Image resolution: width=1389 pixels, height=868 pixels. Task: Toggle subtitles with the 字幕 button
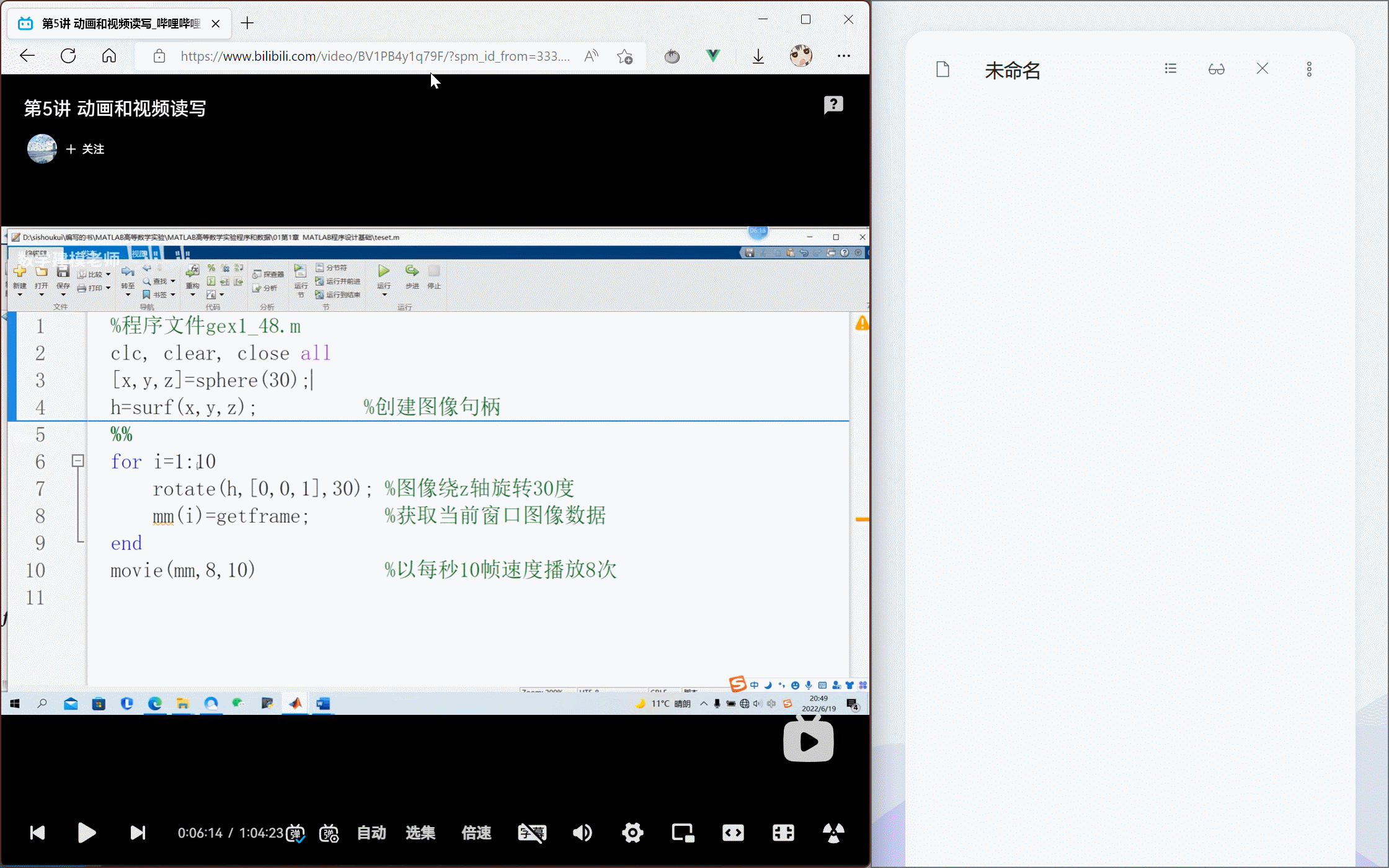(x=531, y=833)
